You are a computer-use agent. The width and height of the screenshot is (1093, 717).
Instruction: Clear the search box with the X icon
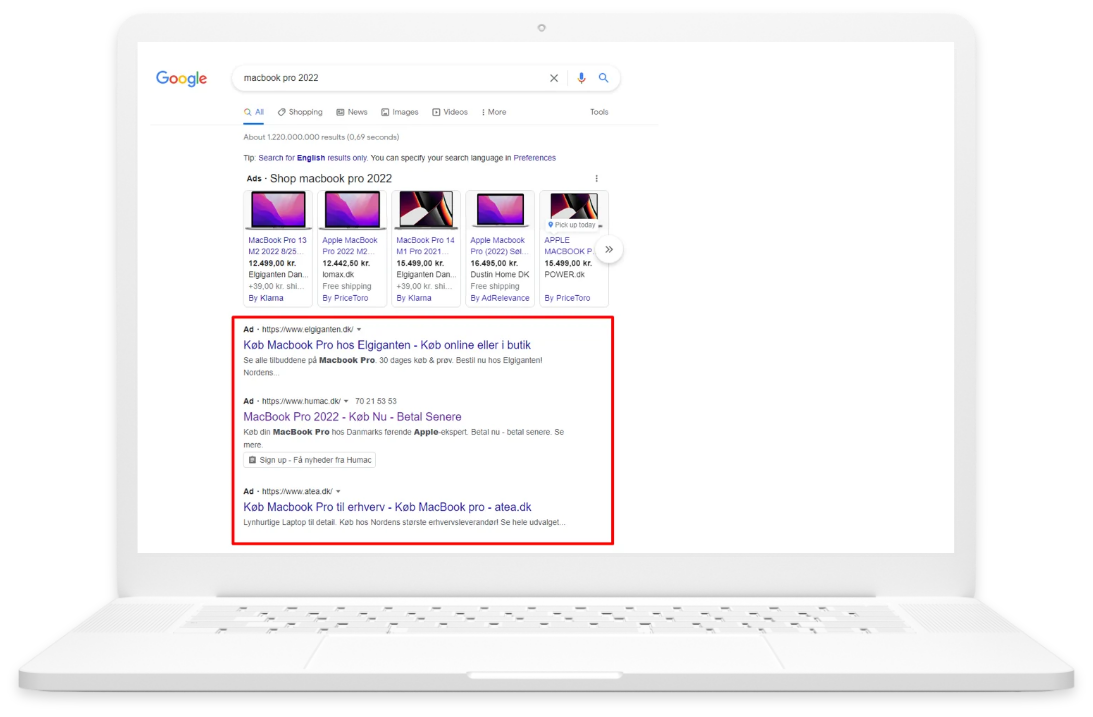(554, 78)
